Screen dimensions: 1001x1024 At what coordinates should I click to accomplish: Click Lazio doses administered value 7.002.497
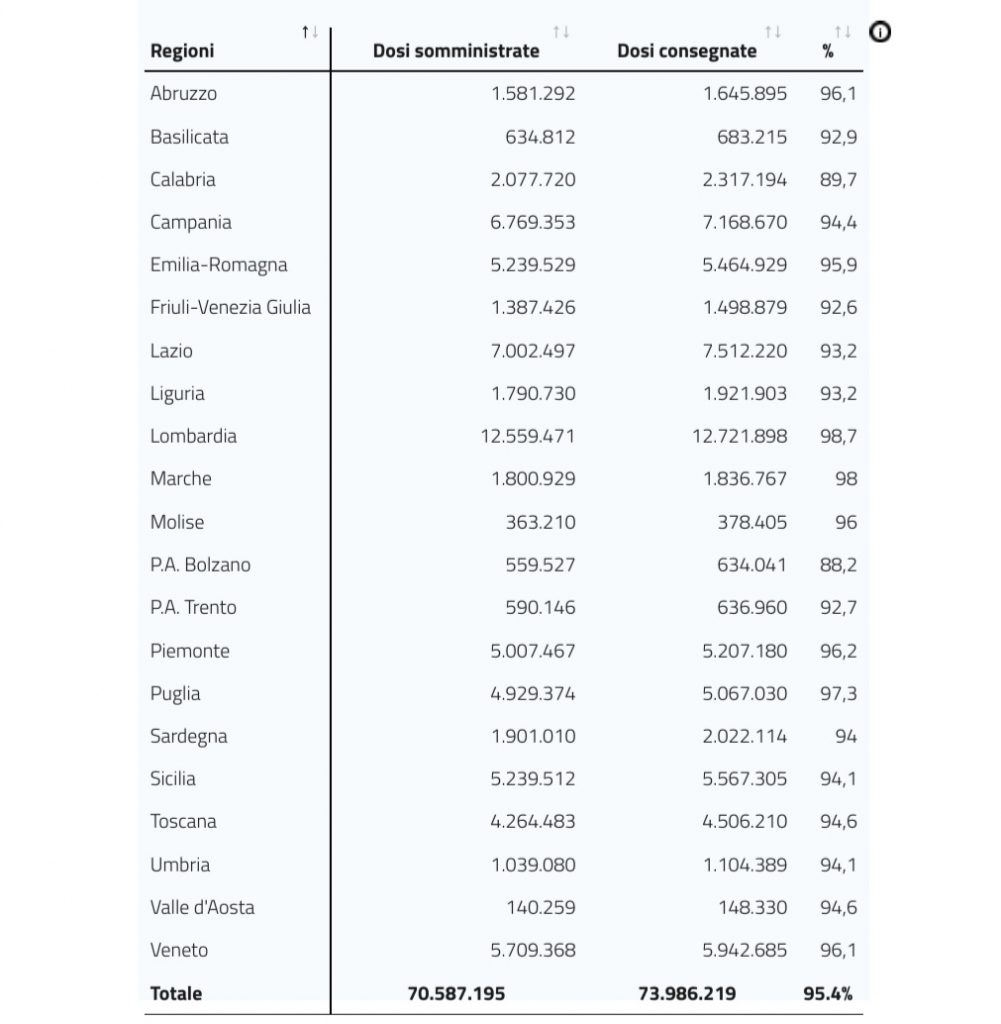point(533,351)
